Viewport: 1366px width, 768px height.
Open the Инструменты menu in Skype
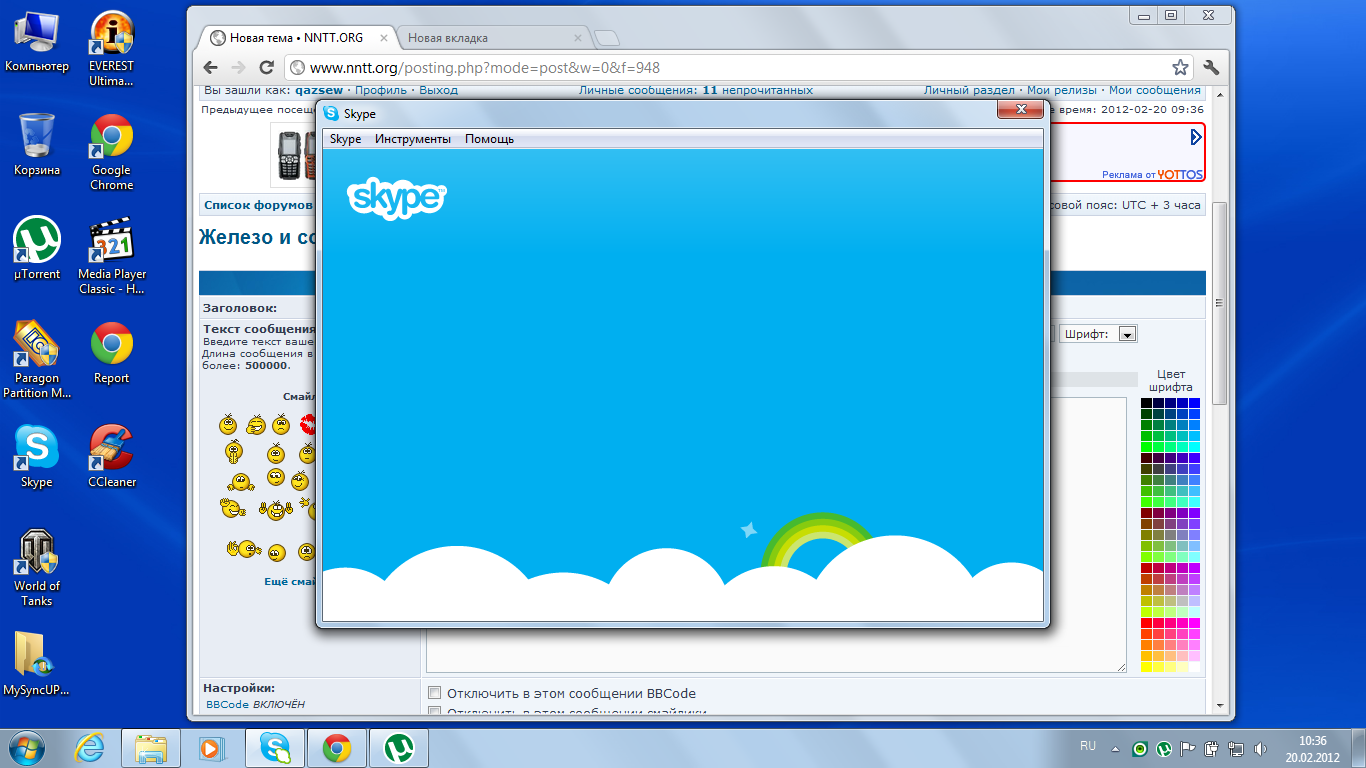(413, 139)
